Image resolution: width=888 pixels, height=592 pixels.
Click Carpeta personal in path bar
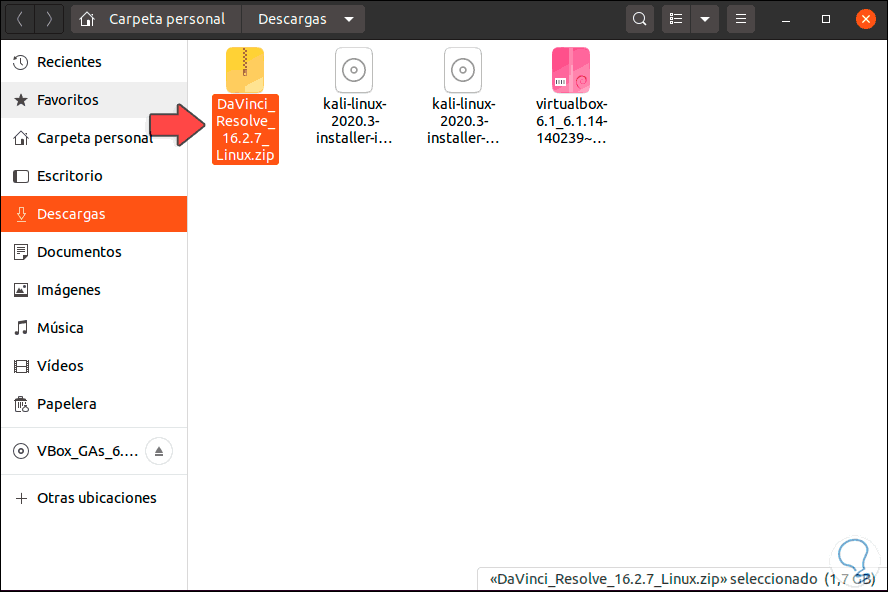[x=167, y=19]
